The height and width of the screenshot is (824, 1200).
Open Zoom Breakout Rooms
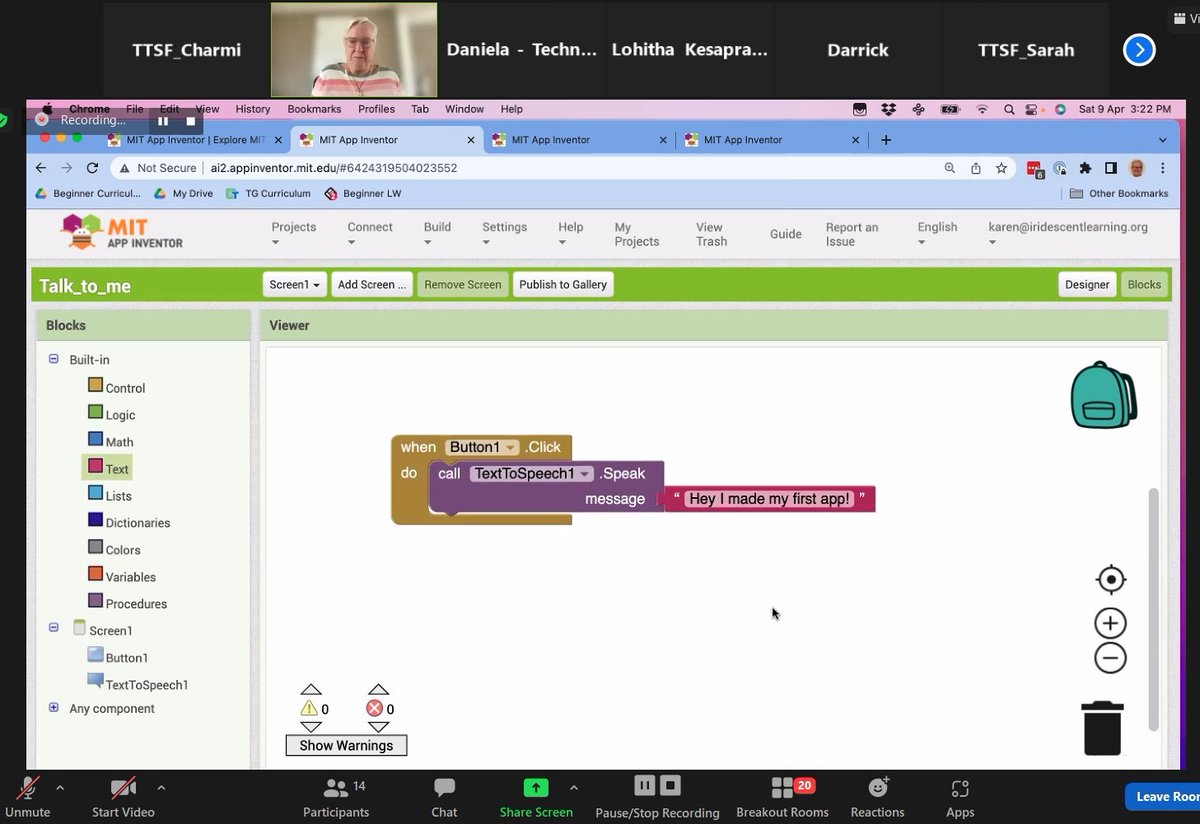(x=782, y=798)
